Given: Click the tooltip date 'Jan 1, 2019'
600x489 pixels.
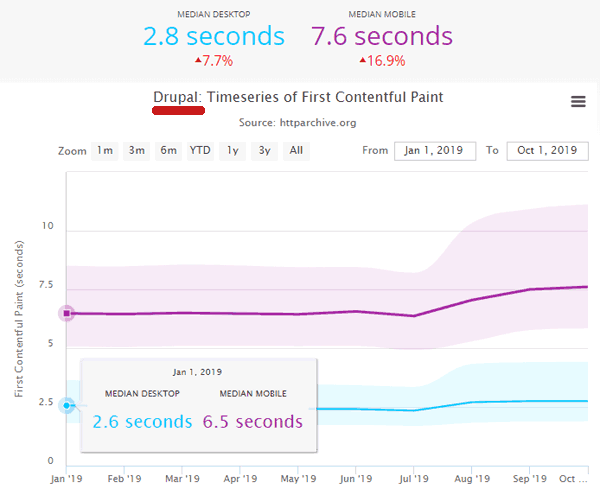Looking at the screenshot, I should pos(197,372).
